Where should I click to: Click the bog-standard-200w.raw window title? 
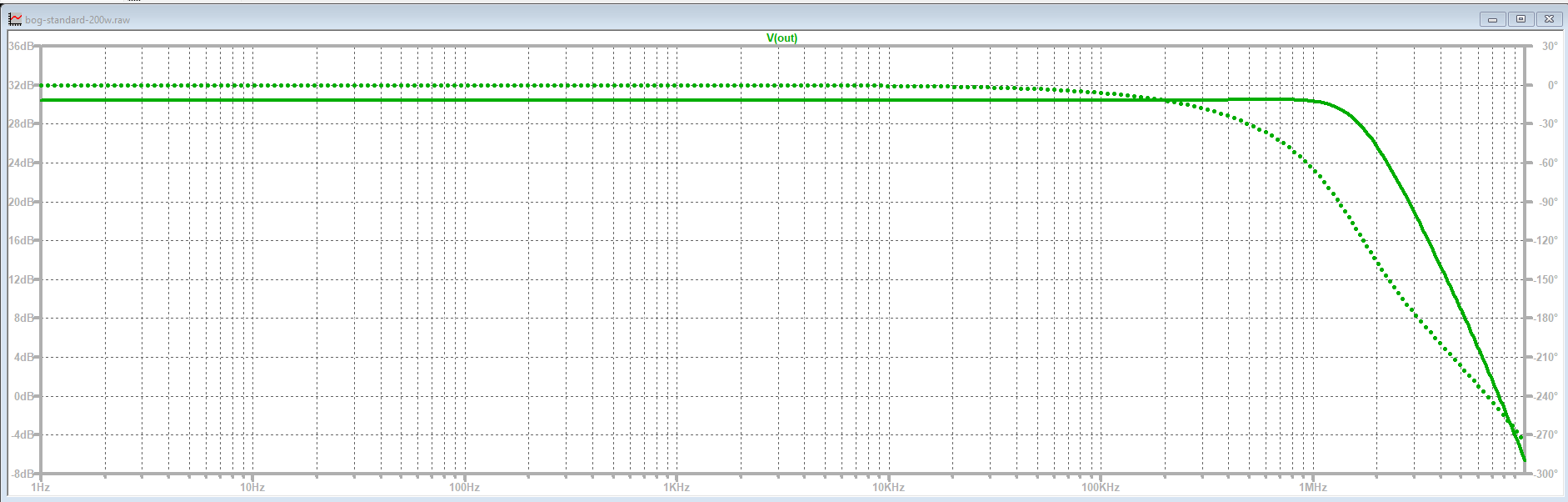pyautogui.click(x=77, y=20)
